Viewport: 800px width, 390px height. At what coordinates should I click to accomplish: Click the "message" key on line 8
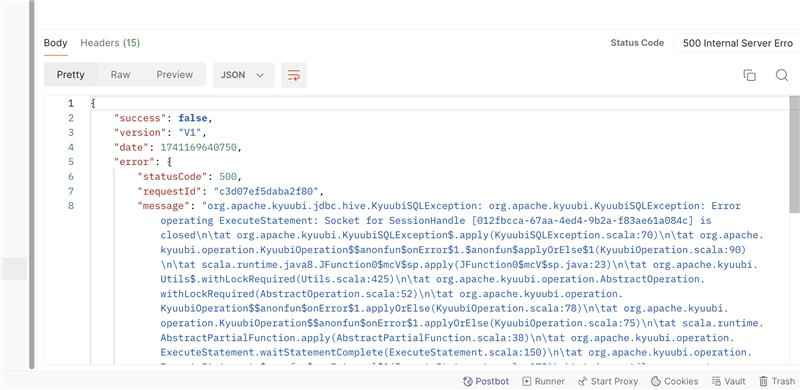(x=163, y=206)
